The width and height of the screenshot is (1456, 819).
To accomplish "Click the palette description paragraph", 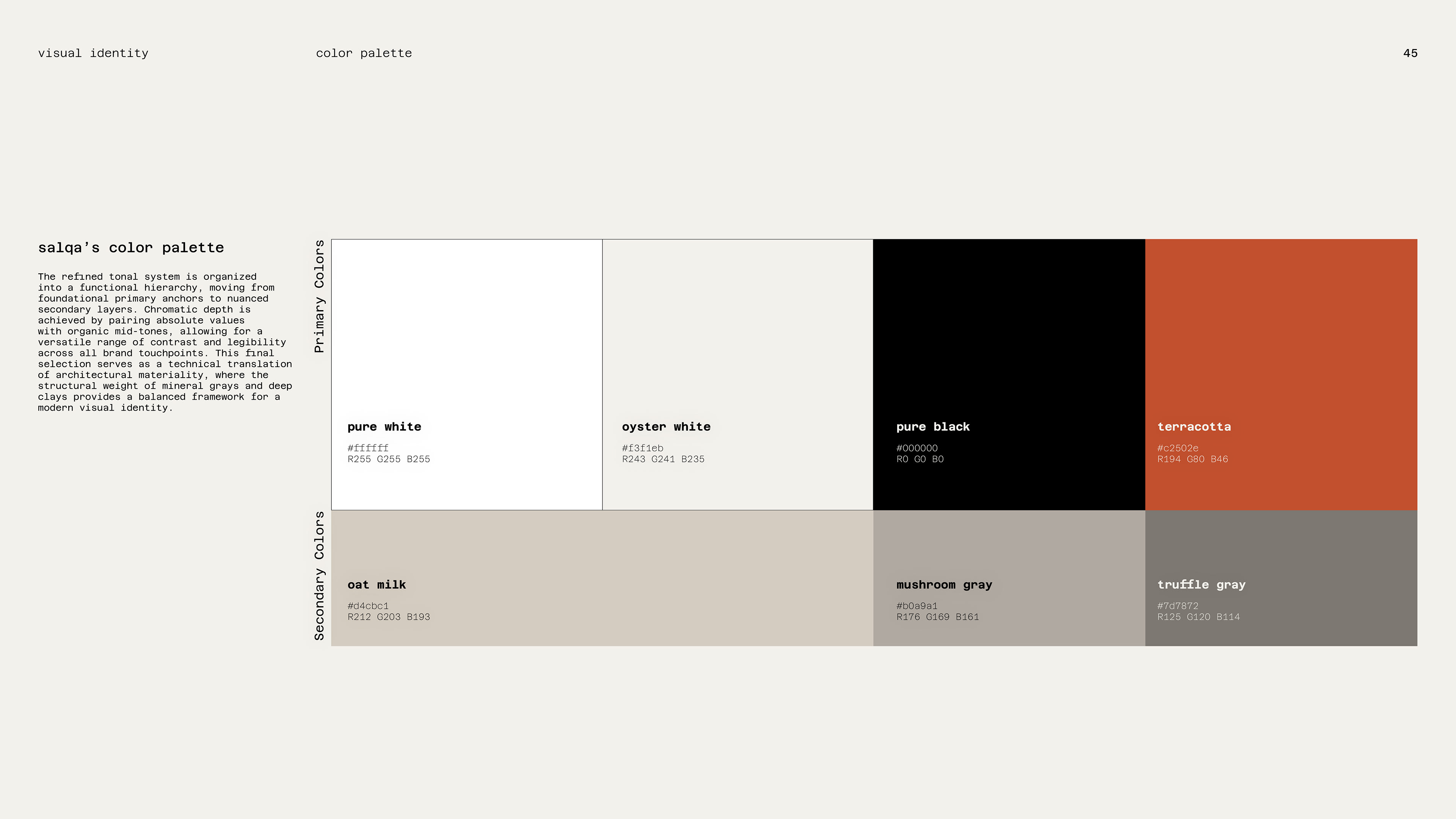I will click(x=165, y=342).
